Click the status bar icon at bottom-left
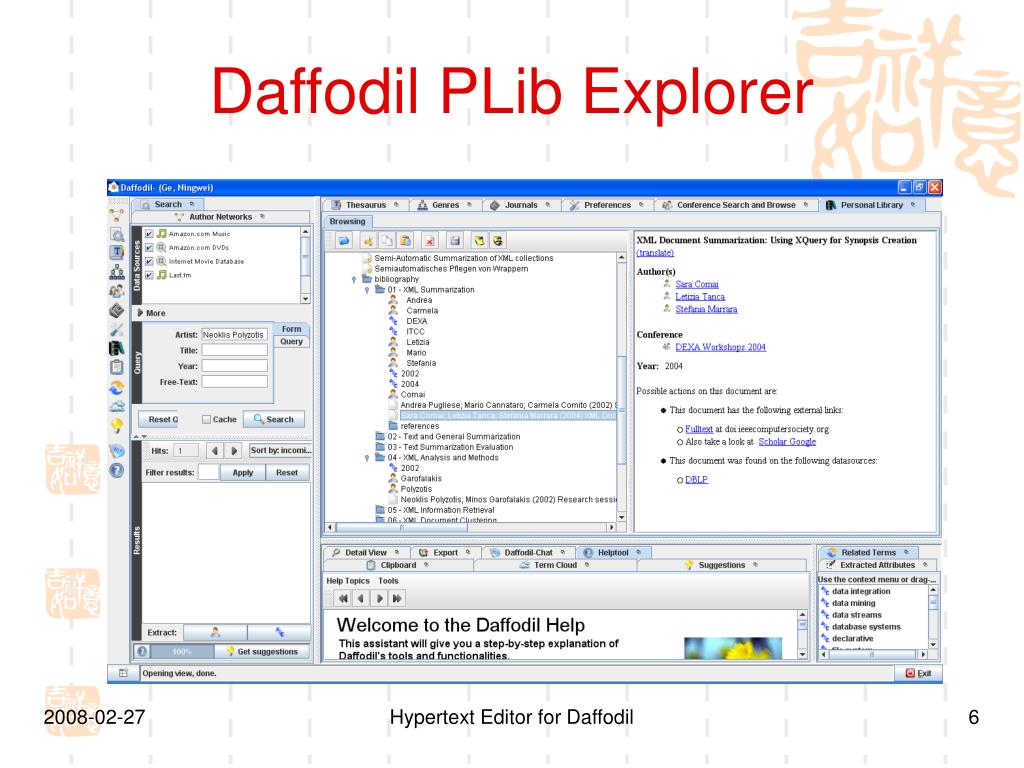The image size is (1024, 768). 123,673
